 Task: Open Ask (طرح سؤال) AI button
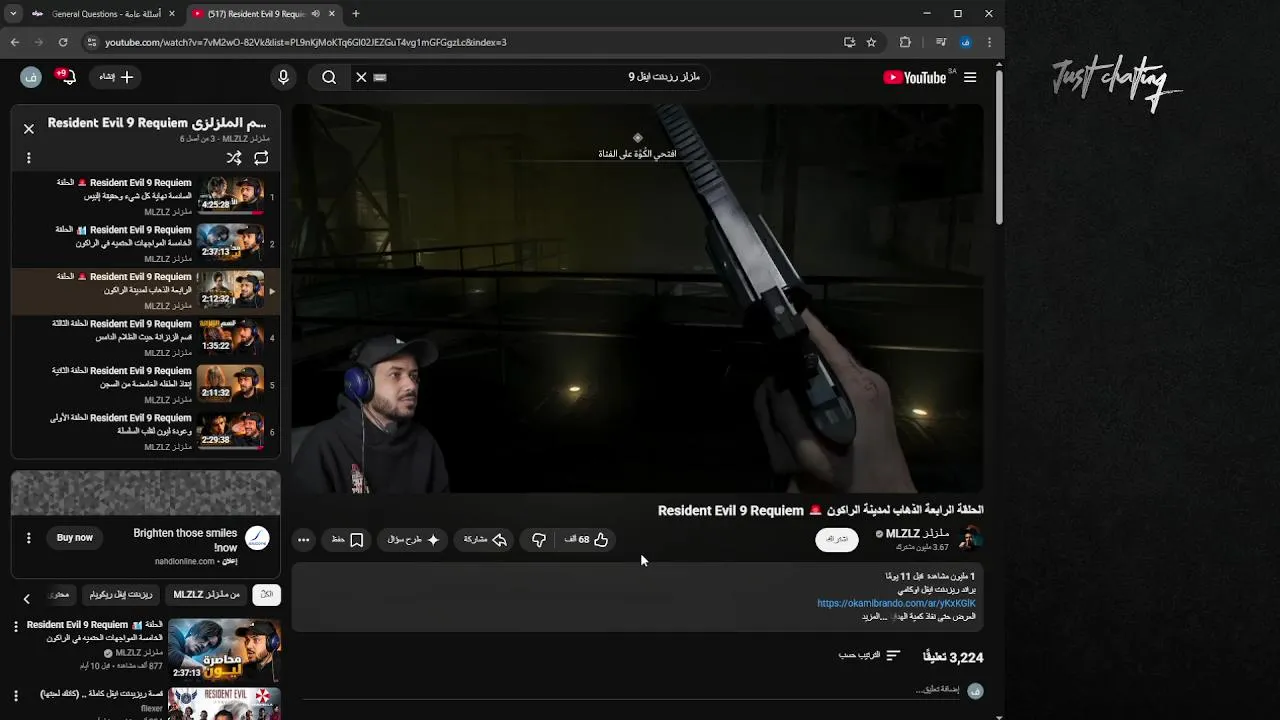[413, 540]
